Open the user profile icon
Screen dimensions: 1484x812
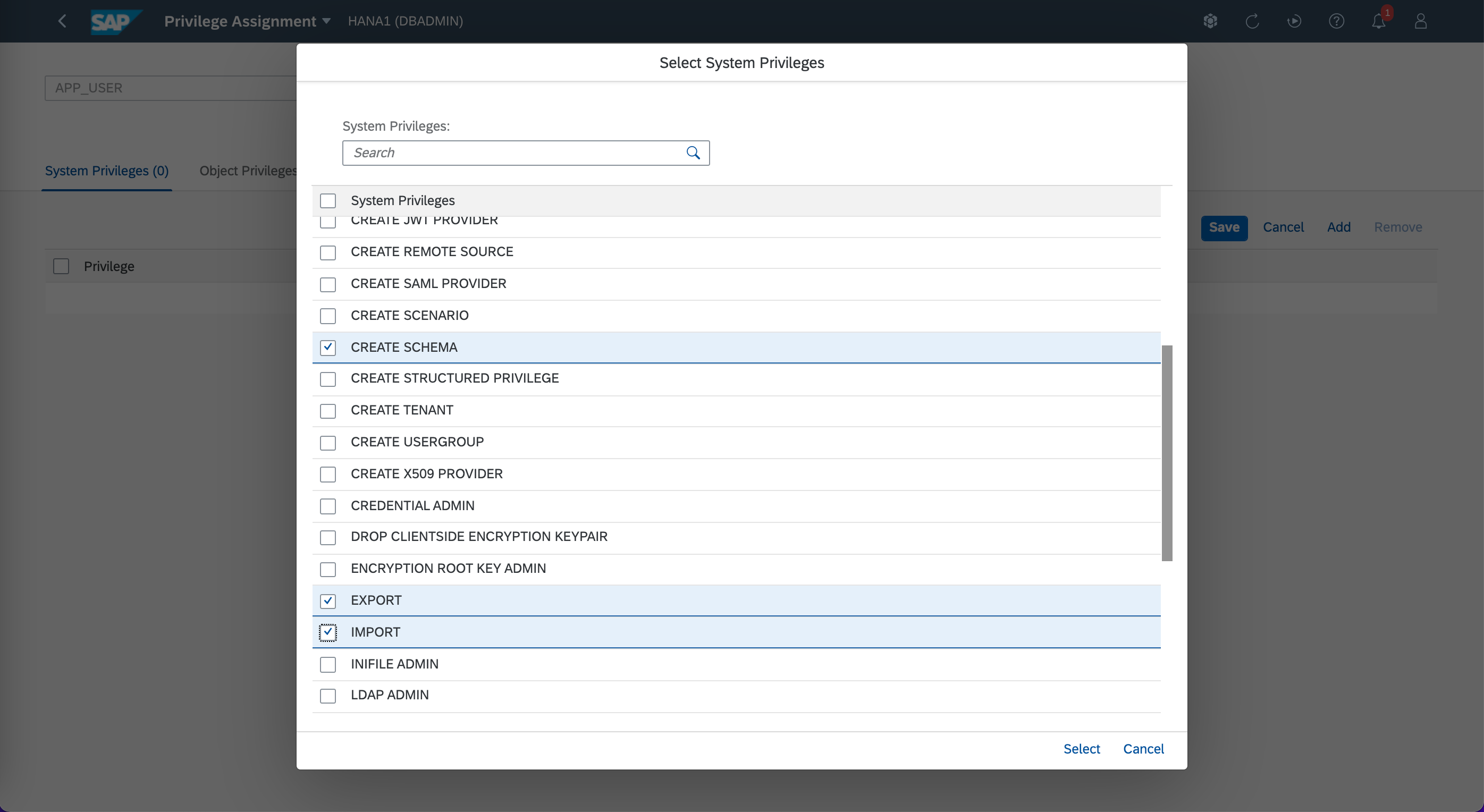(1421, 21)
